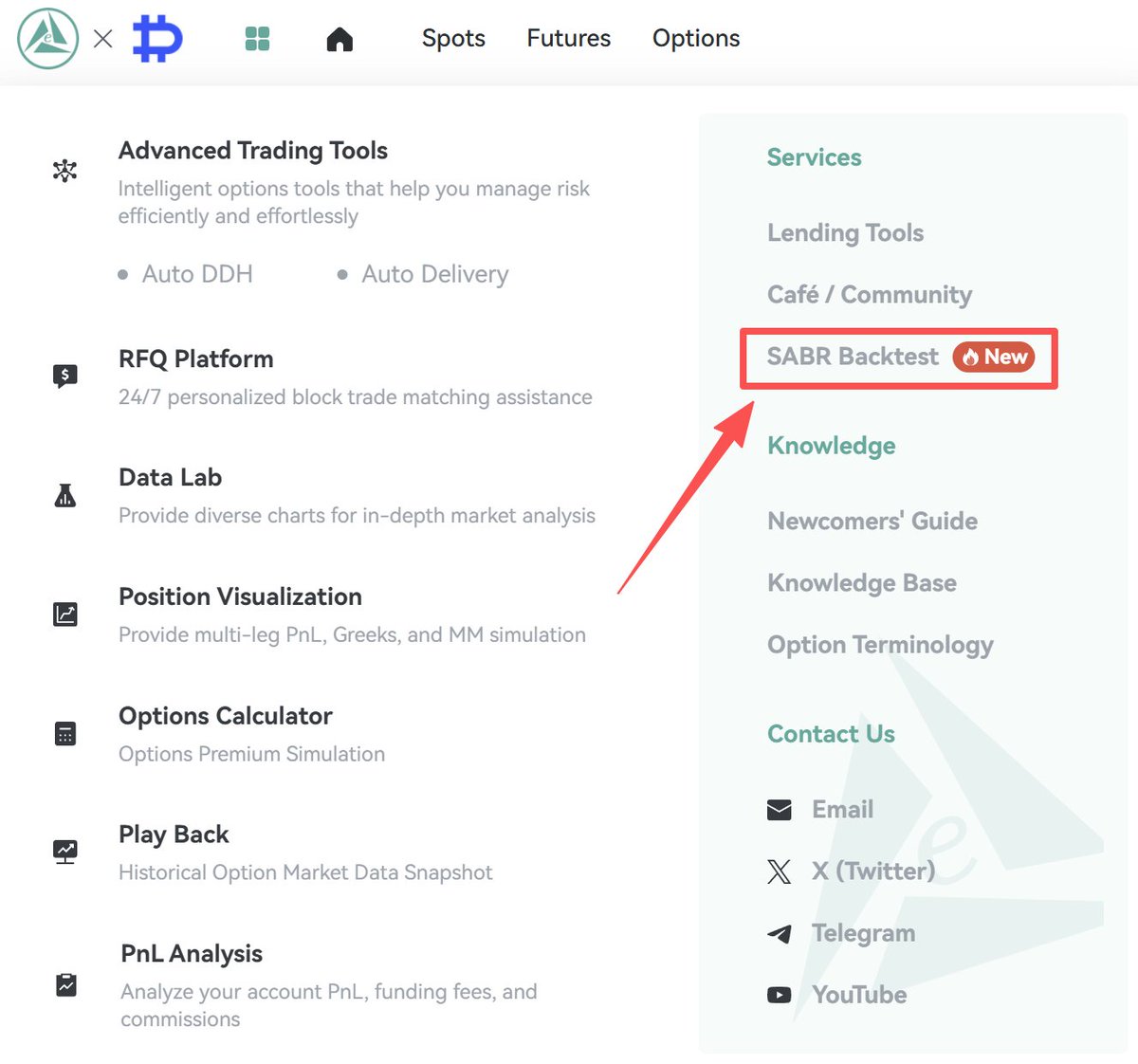Click the flame New badge

993,357
